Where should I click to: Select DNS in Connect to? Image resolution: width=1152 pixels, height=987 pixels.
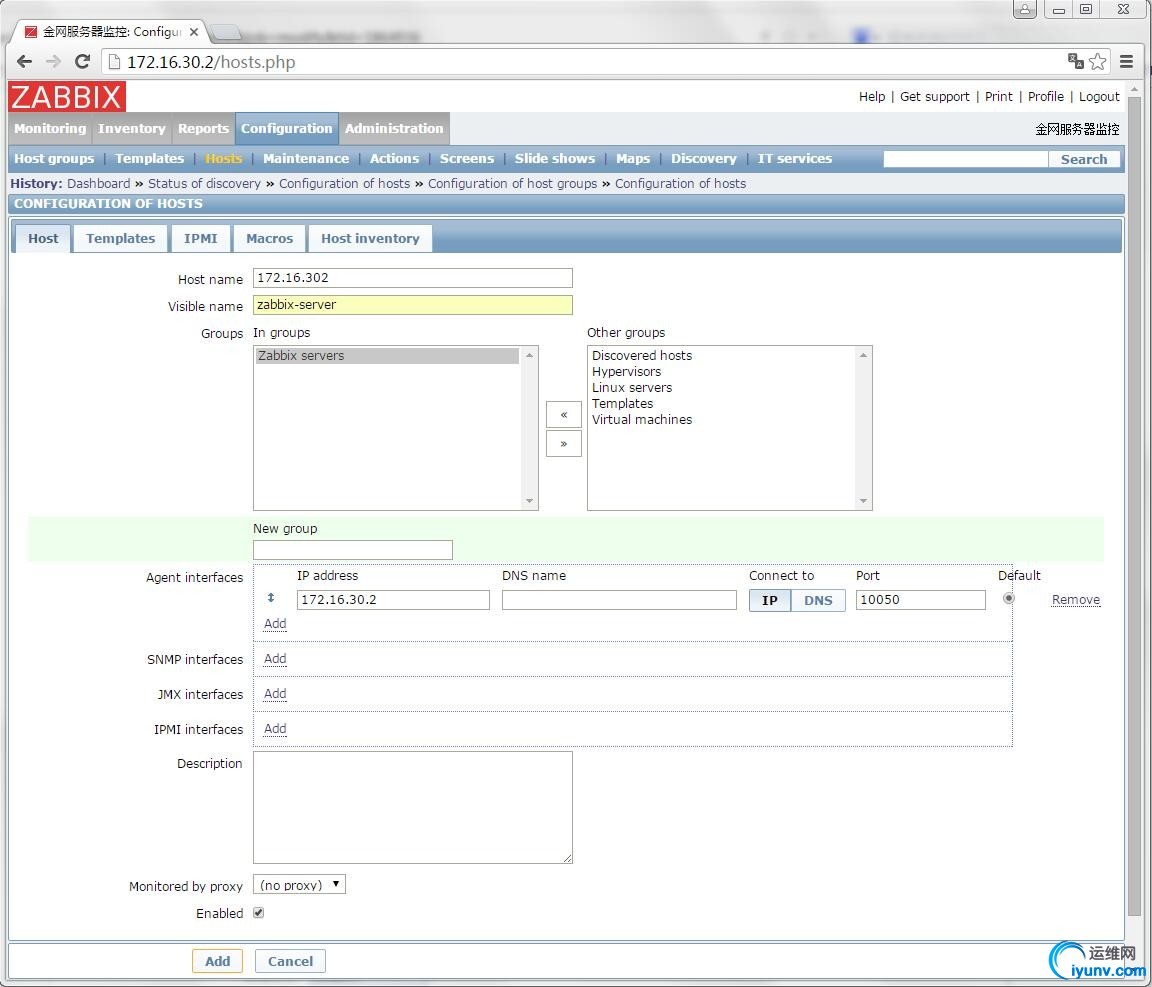[x=818, y=600]
